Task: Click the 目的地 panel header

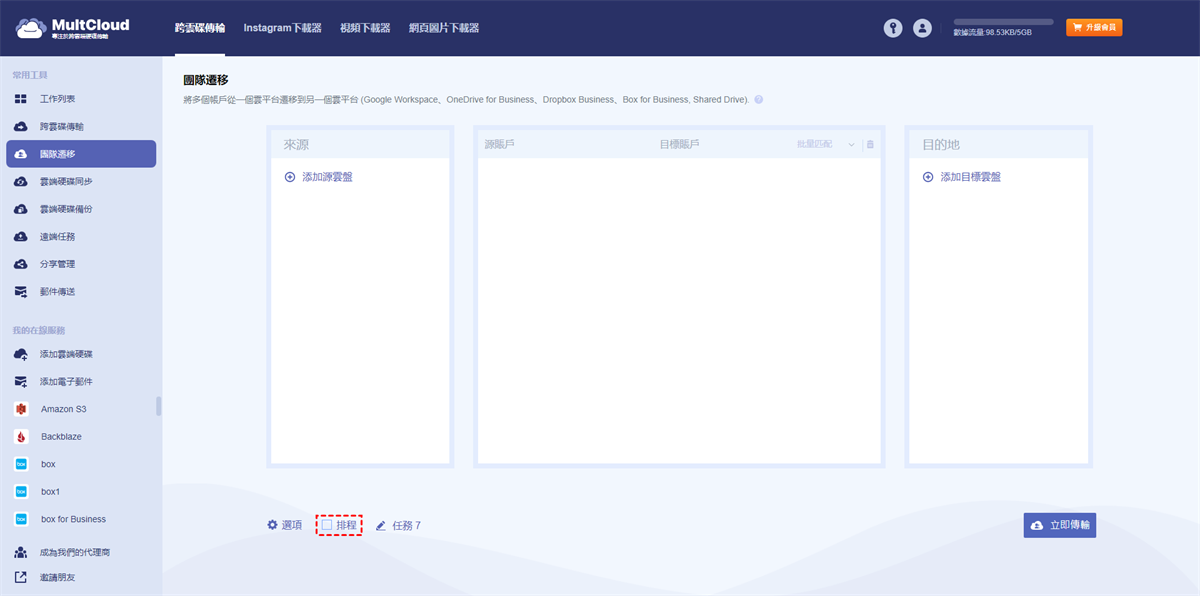Action: [x=998, y=145]
